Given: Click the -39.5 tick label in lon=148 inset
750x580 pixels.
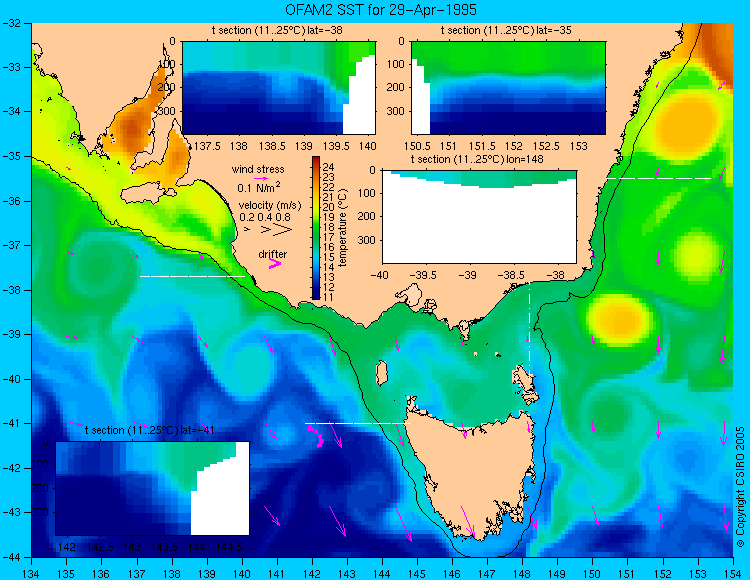Looking at the screenshot, I should point(425,275).
